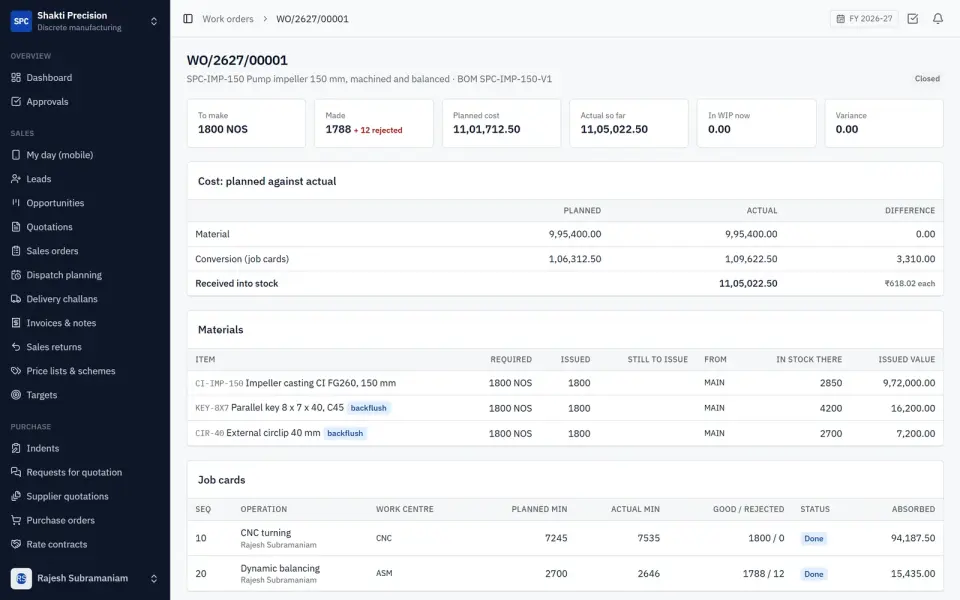
Task: Open Opportunities in the sidebar
Action: [x=55, y=203]
